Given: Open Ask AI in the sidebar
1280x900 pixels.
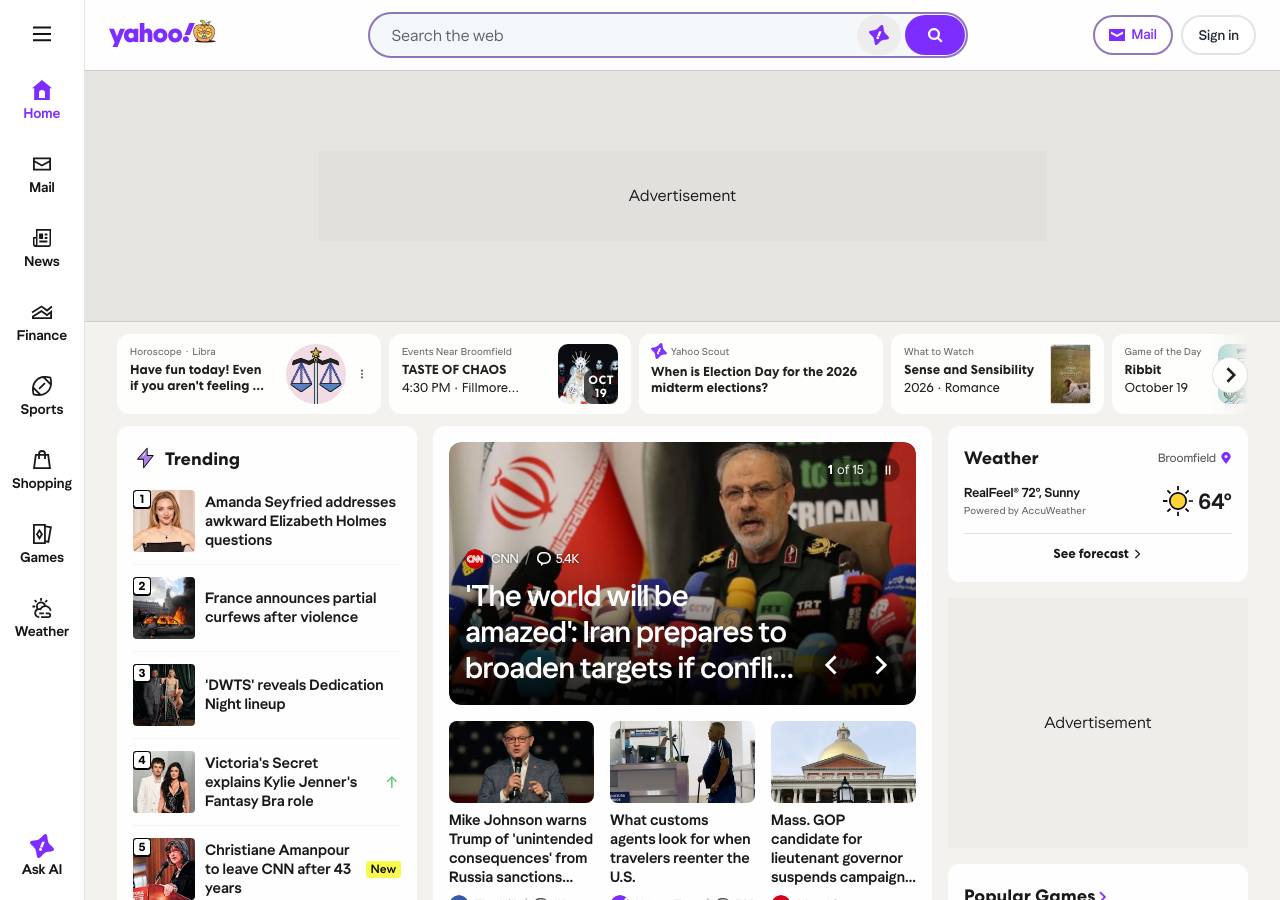Looking at the screenshot, I should [x=42, y=855].
